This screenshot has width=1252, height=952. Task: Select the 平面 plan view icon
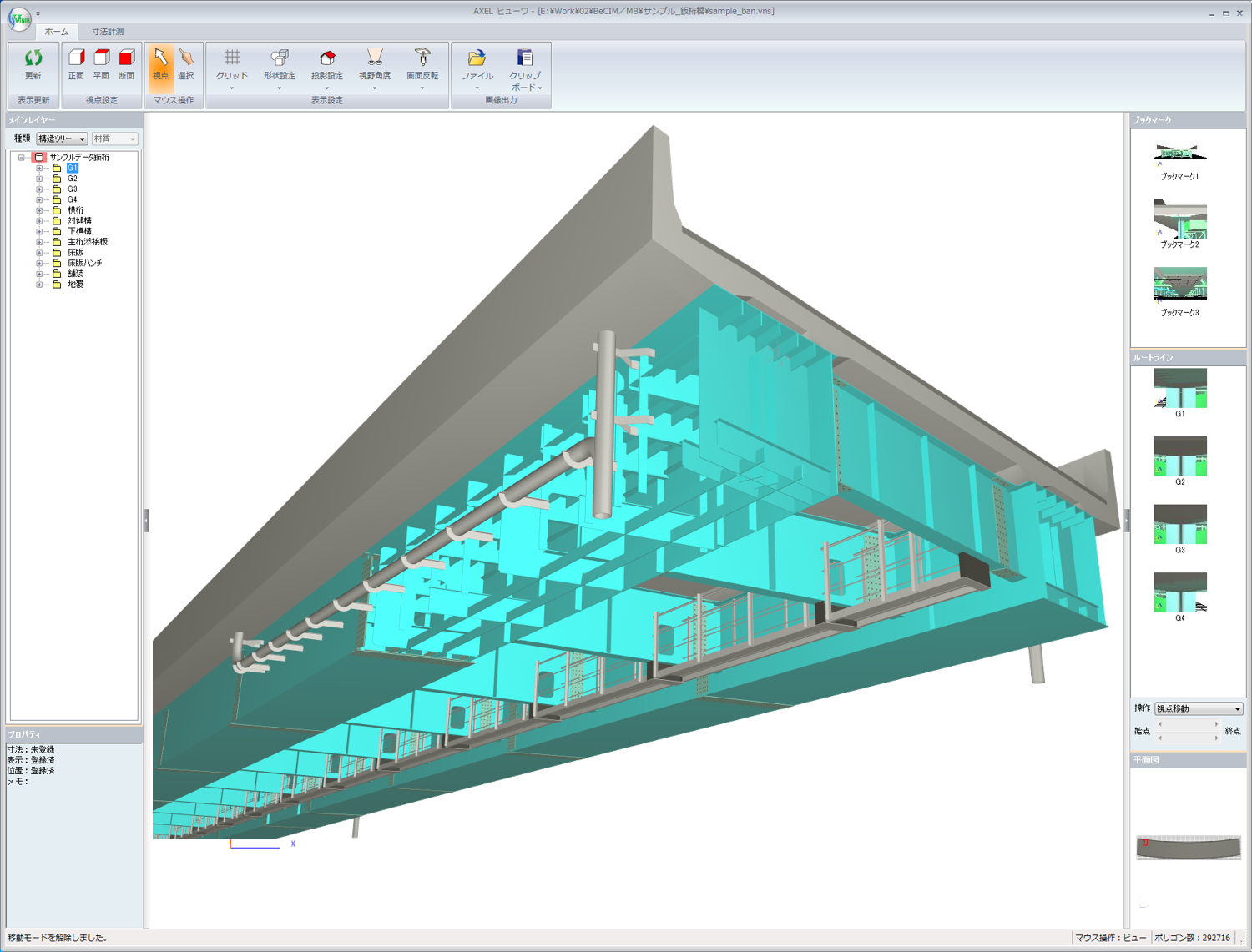coord(101,64)
